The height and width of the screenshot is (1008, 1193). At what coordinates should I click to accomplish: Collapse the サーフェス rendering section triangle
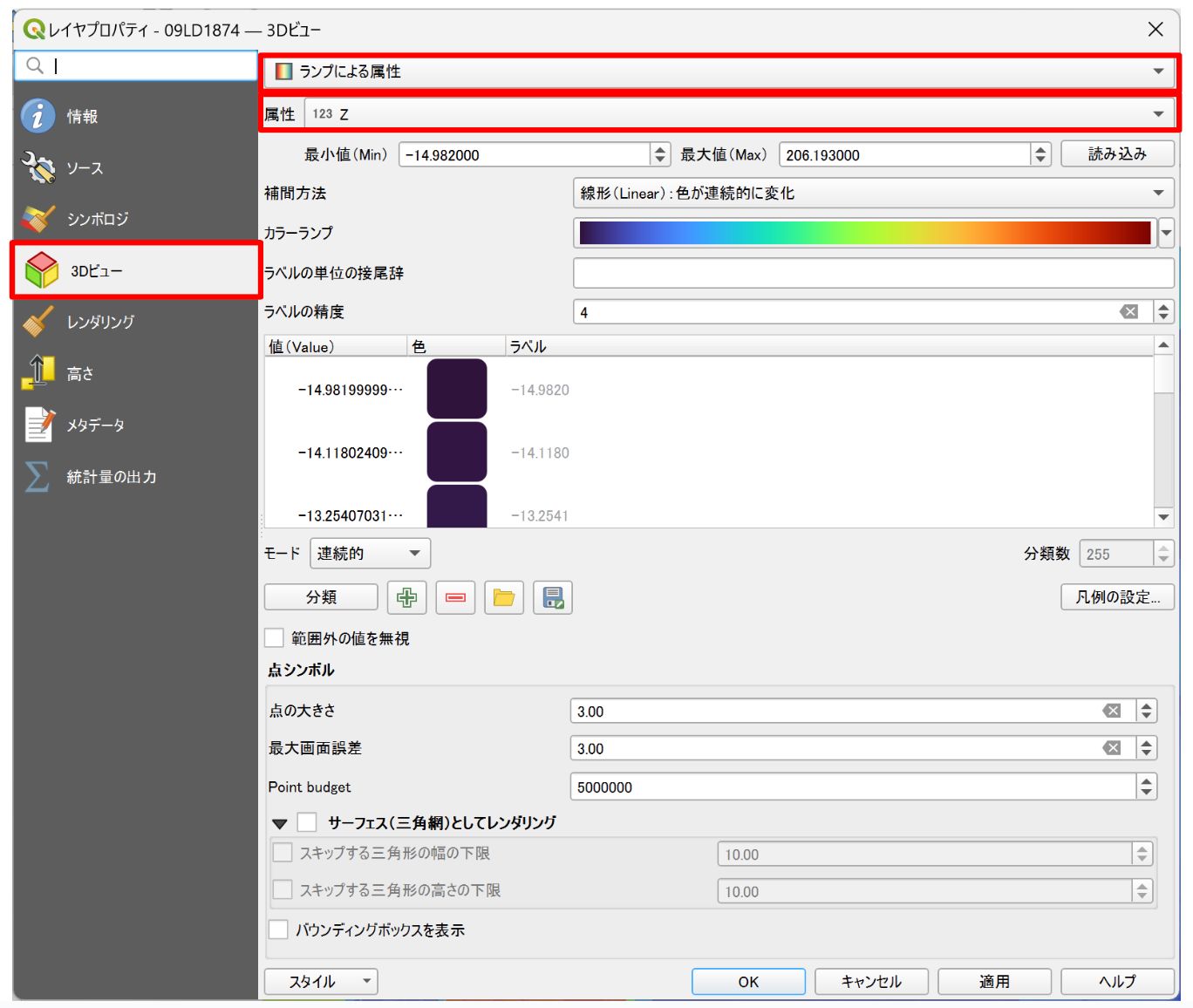click(280, 823)
